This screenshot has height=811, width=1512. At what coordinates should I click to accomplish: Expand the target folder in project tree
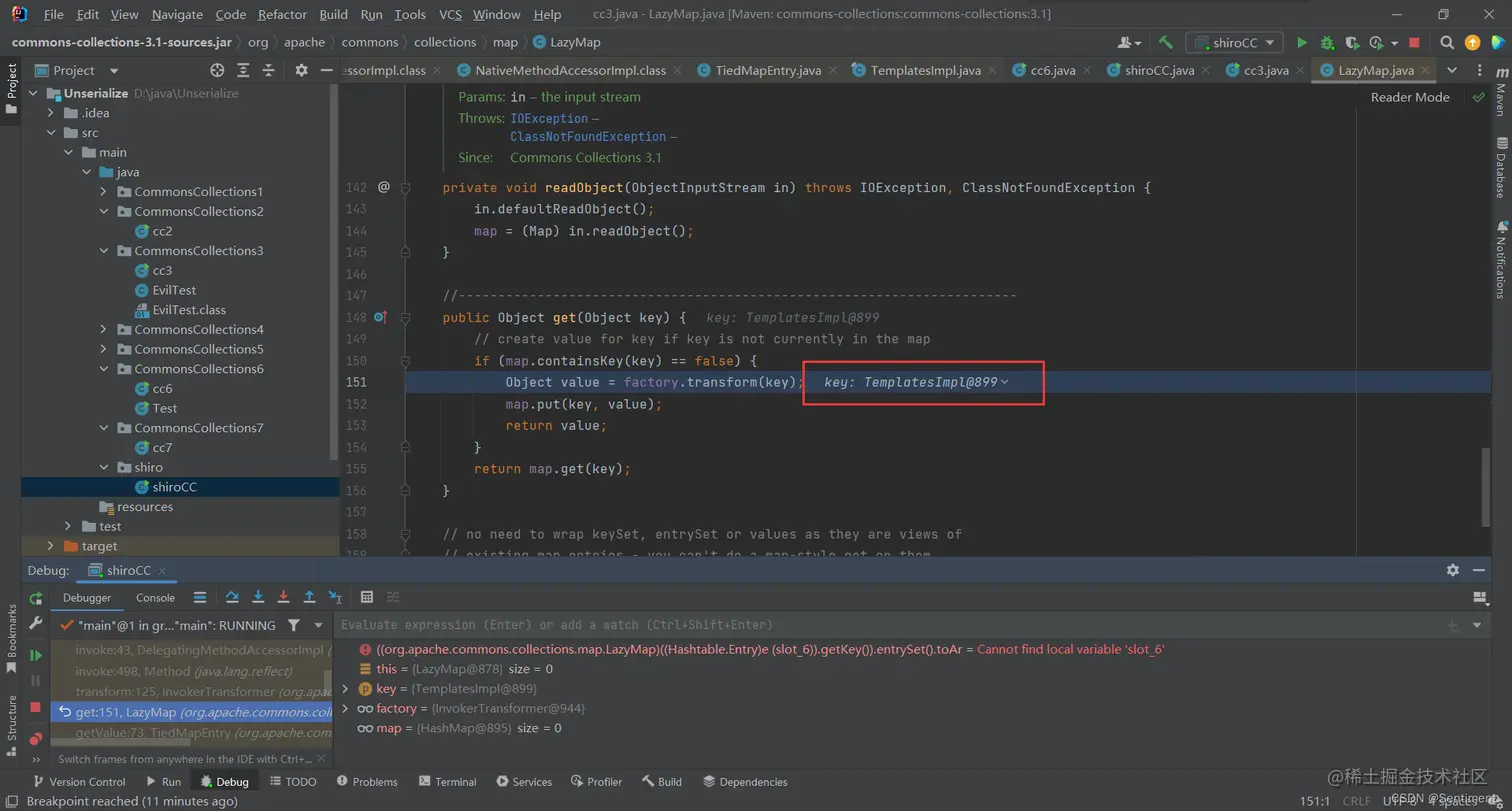click(50, 546)
